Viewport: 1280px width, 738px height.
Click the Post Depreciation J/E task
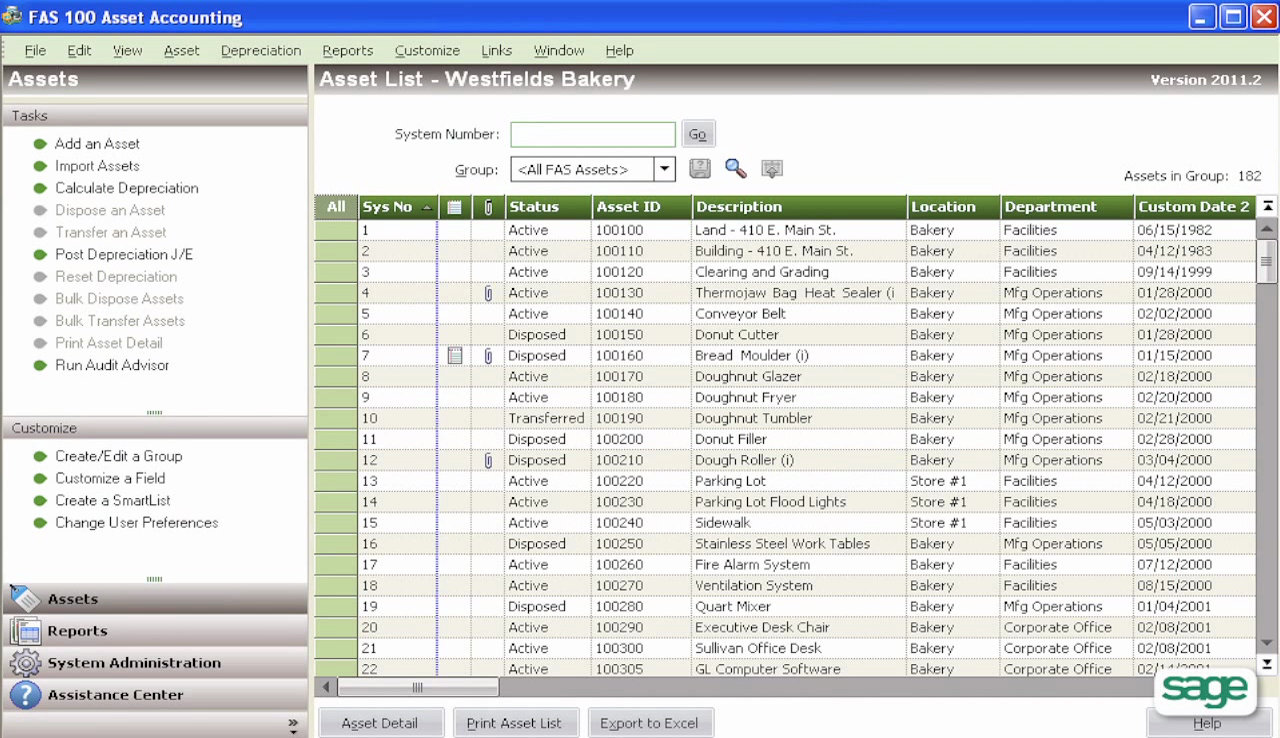tap(124, 254)
